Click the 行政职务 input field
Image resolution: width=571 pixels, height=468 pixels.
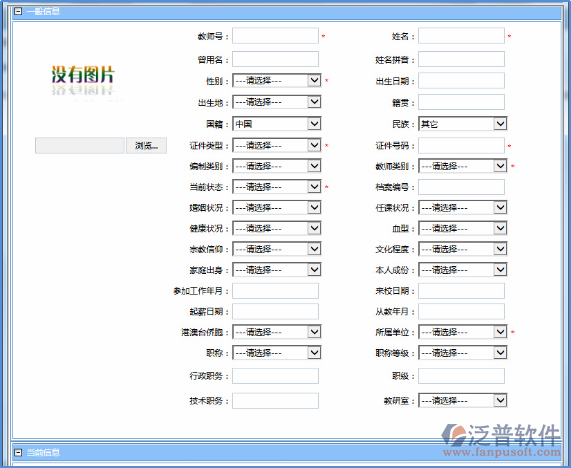275,376
